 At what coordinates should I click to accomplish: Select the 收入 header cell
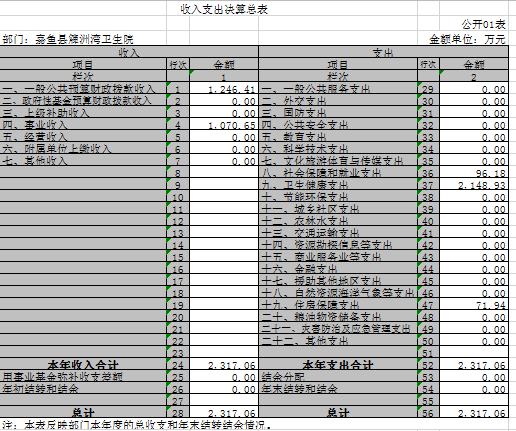pyautogui.click(x=129, y=52)
